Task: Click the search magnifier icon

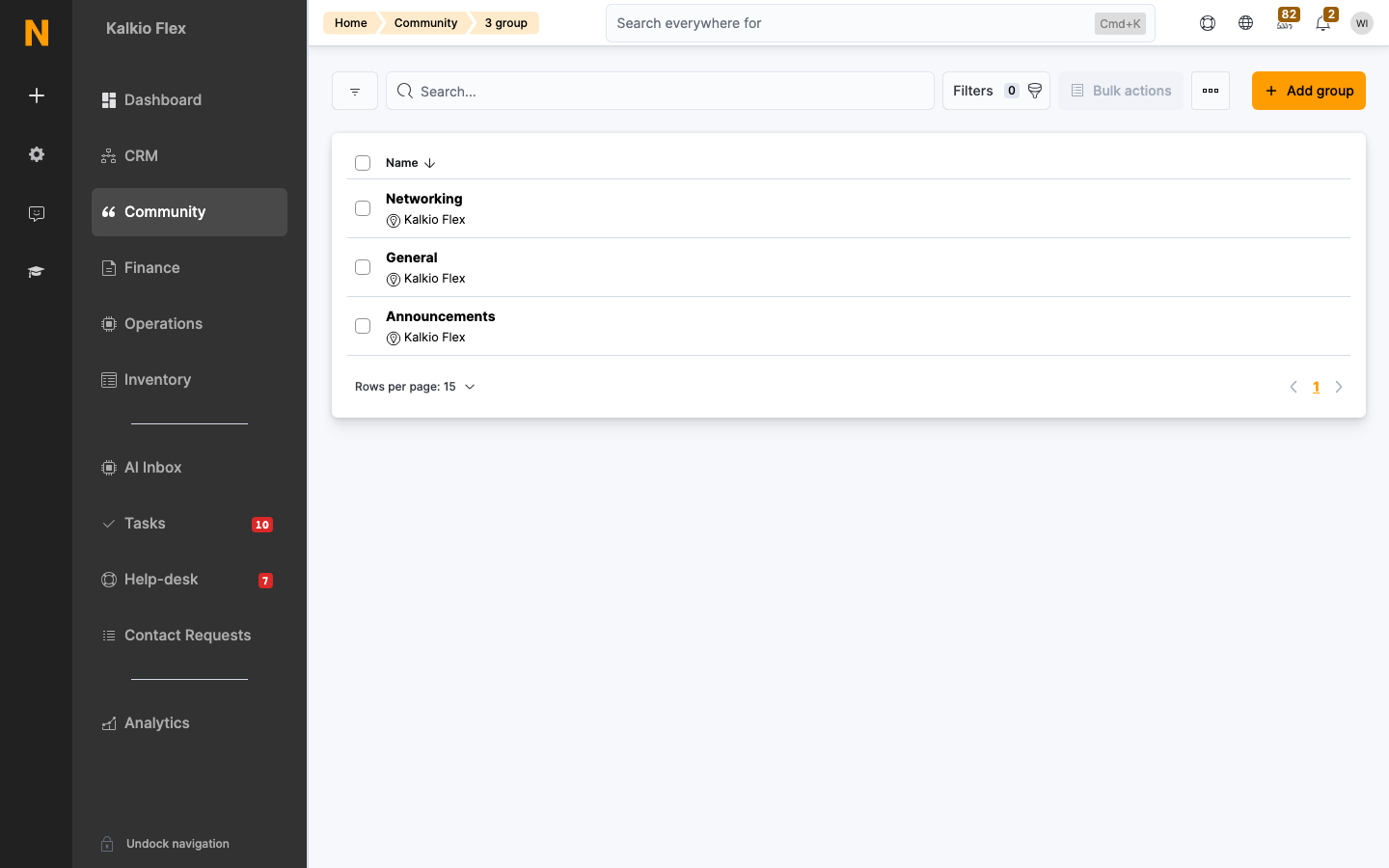Action: 405,91
